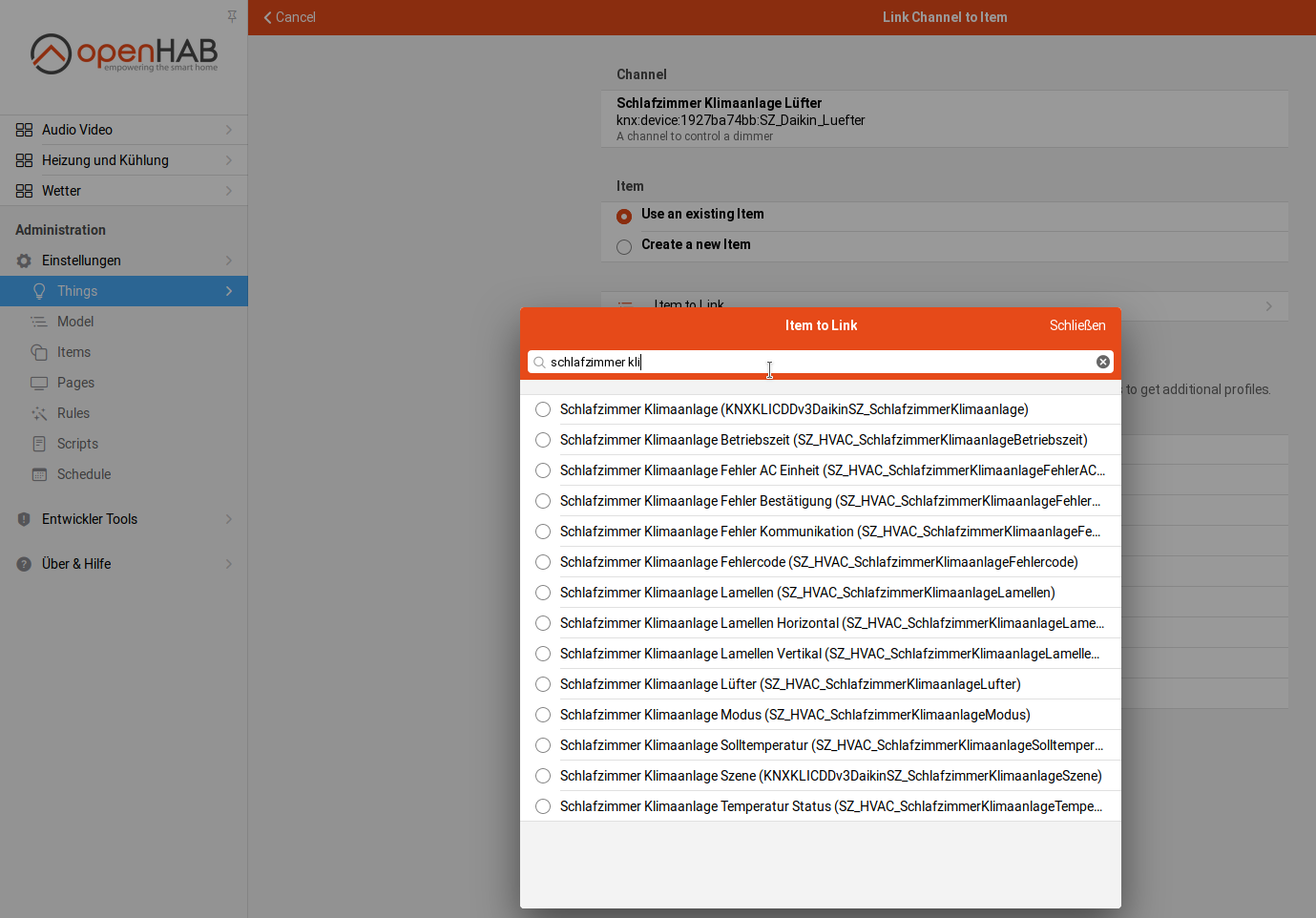Select Schlafzimmer Klimaanlage (KNXKLICDDv3Daikin) item radio

pyautogui.click(x=543, y=409)
